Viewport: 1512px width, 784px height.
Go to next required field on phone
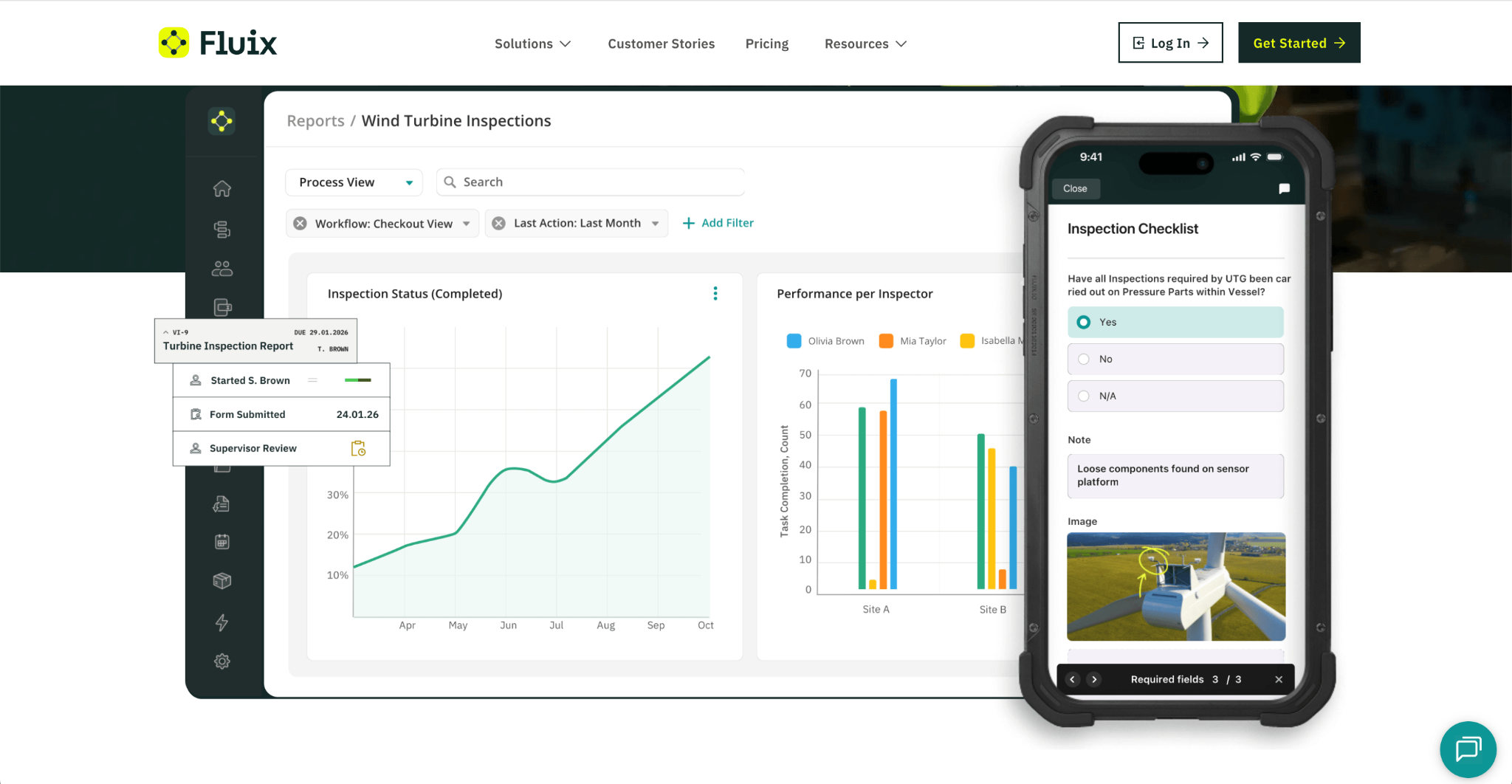click(x=1094, y=679)
